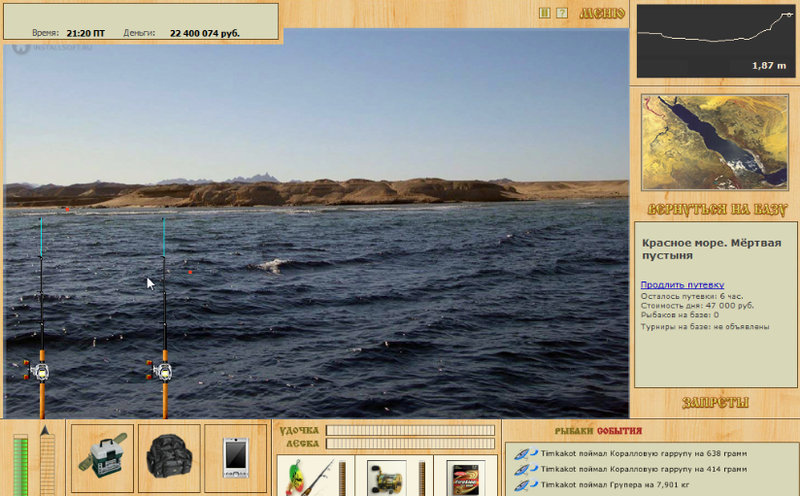The image size is (800, 496).
Task: Click 'Рыбаков на базе: 0' text
Action: pyautogui.click(x=680, y=315)
